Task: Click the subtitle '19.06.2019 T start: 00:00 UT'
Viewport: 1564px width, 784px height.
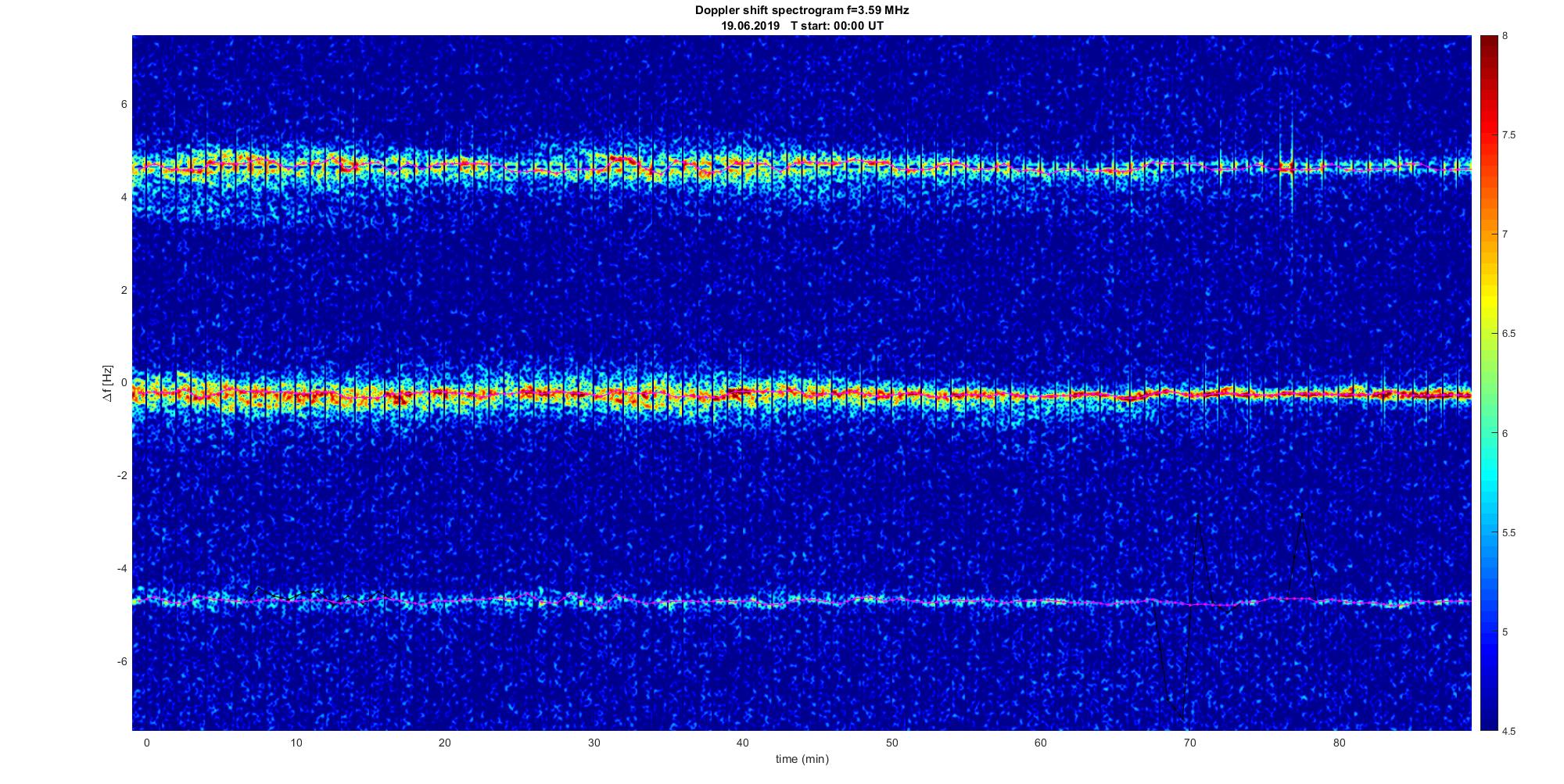Action: point(802,26)
